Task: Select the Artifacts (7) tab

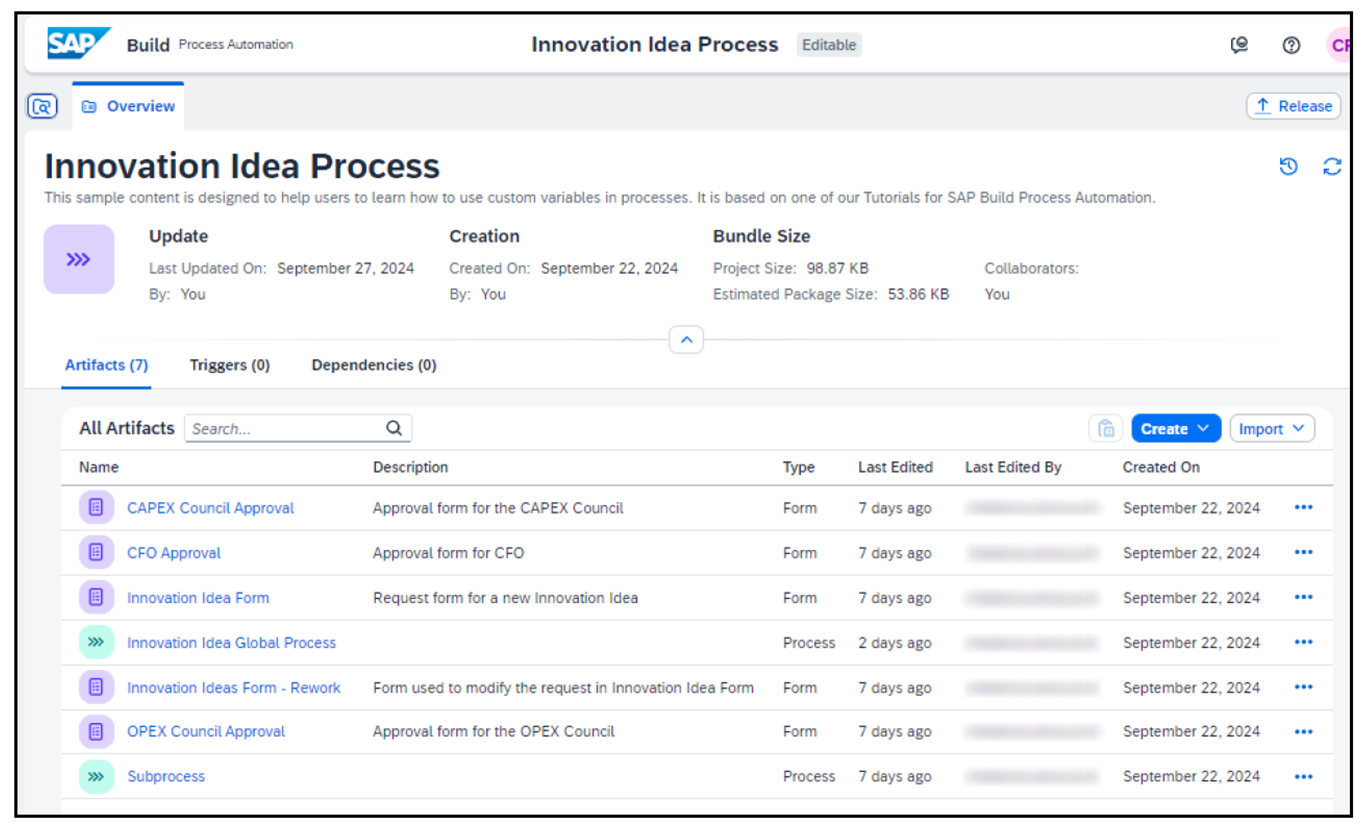Action: click(106, 365)
